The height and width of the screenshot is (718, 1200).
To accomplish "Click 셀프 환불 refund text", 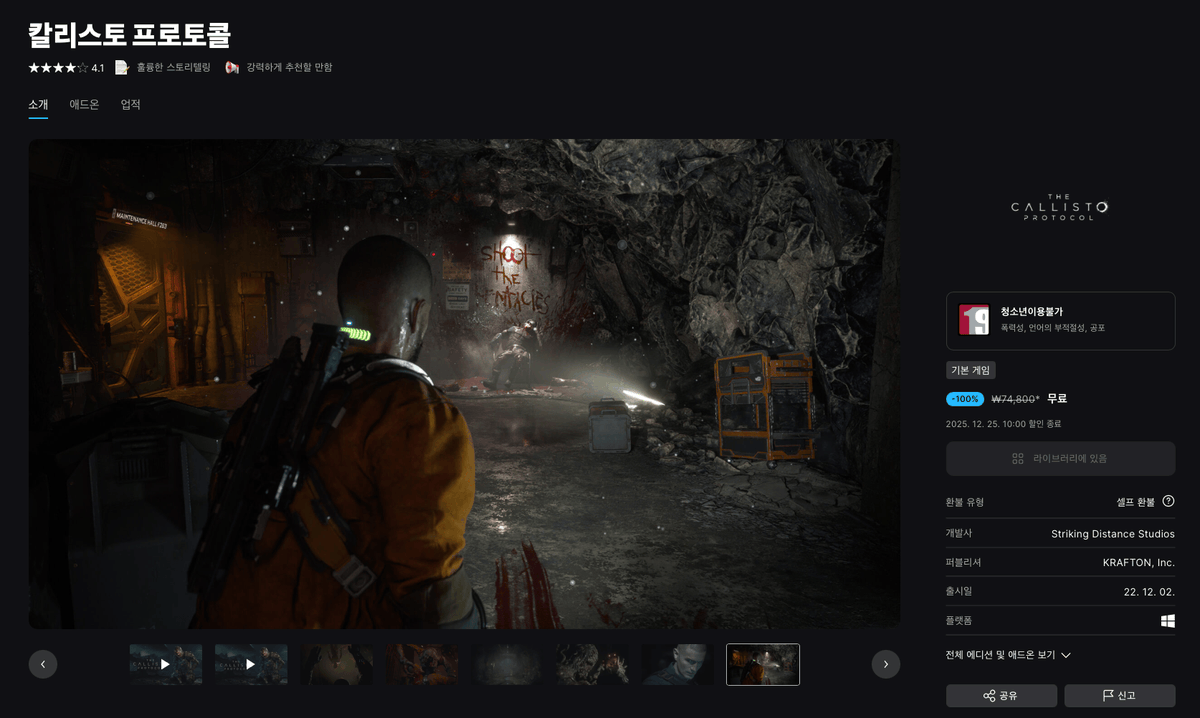I will 1135,502.
